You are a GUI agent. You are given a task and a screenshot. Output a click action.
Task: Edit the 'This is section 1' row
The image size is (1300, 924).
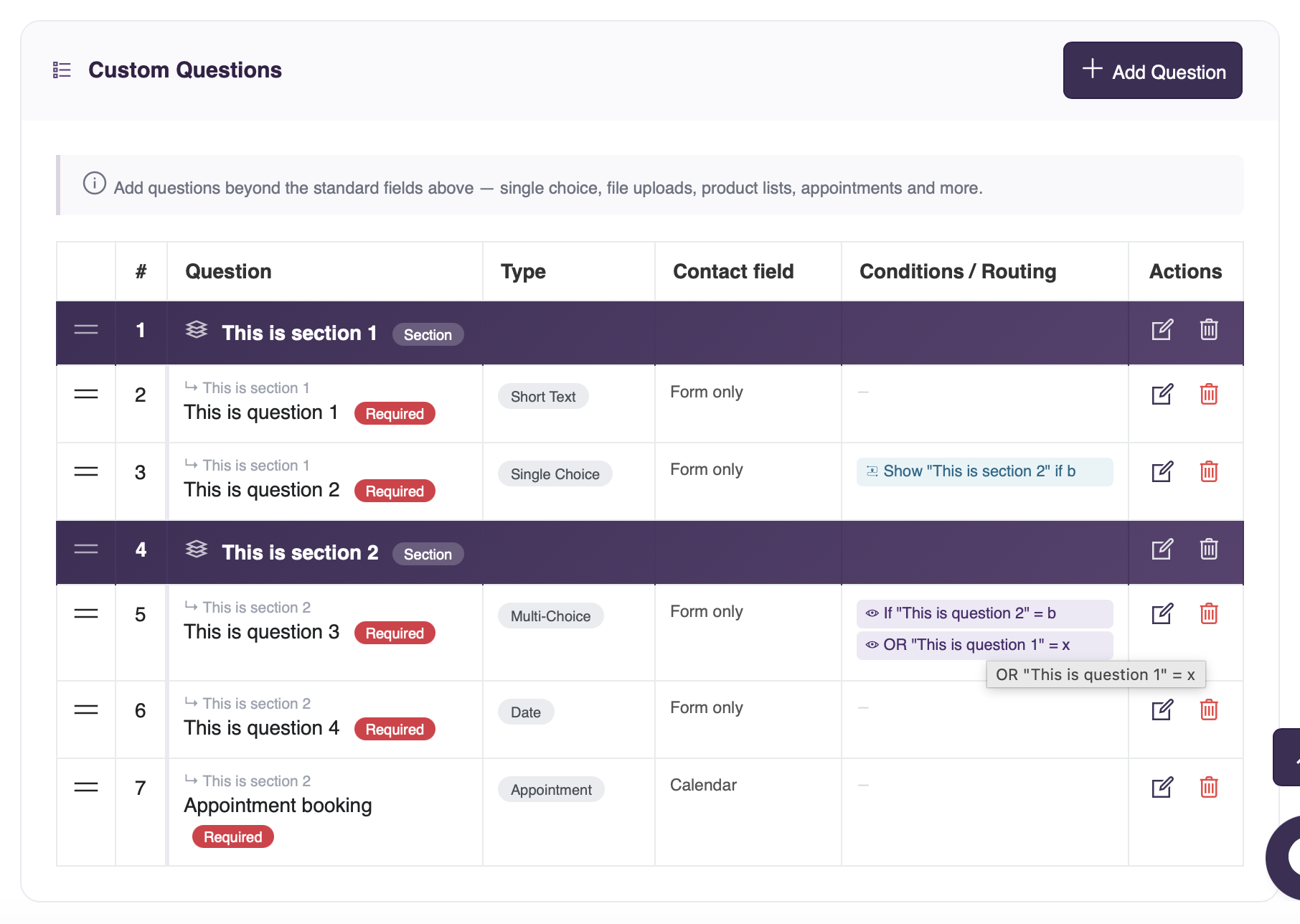1162,330
